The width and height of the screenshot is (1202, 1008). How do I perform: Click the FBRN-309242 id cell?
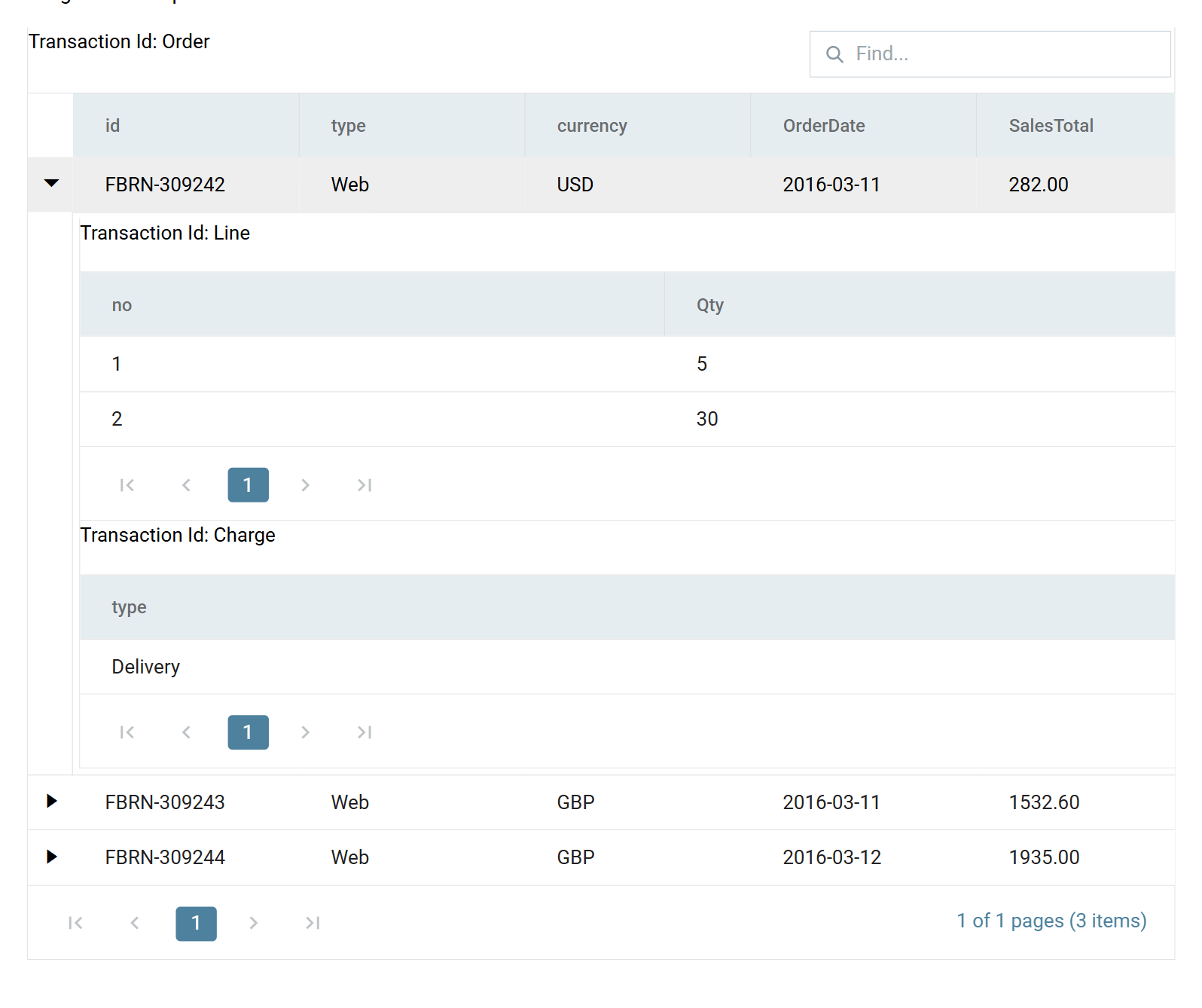[186, 185]
